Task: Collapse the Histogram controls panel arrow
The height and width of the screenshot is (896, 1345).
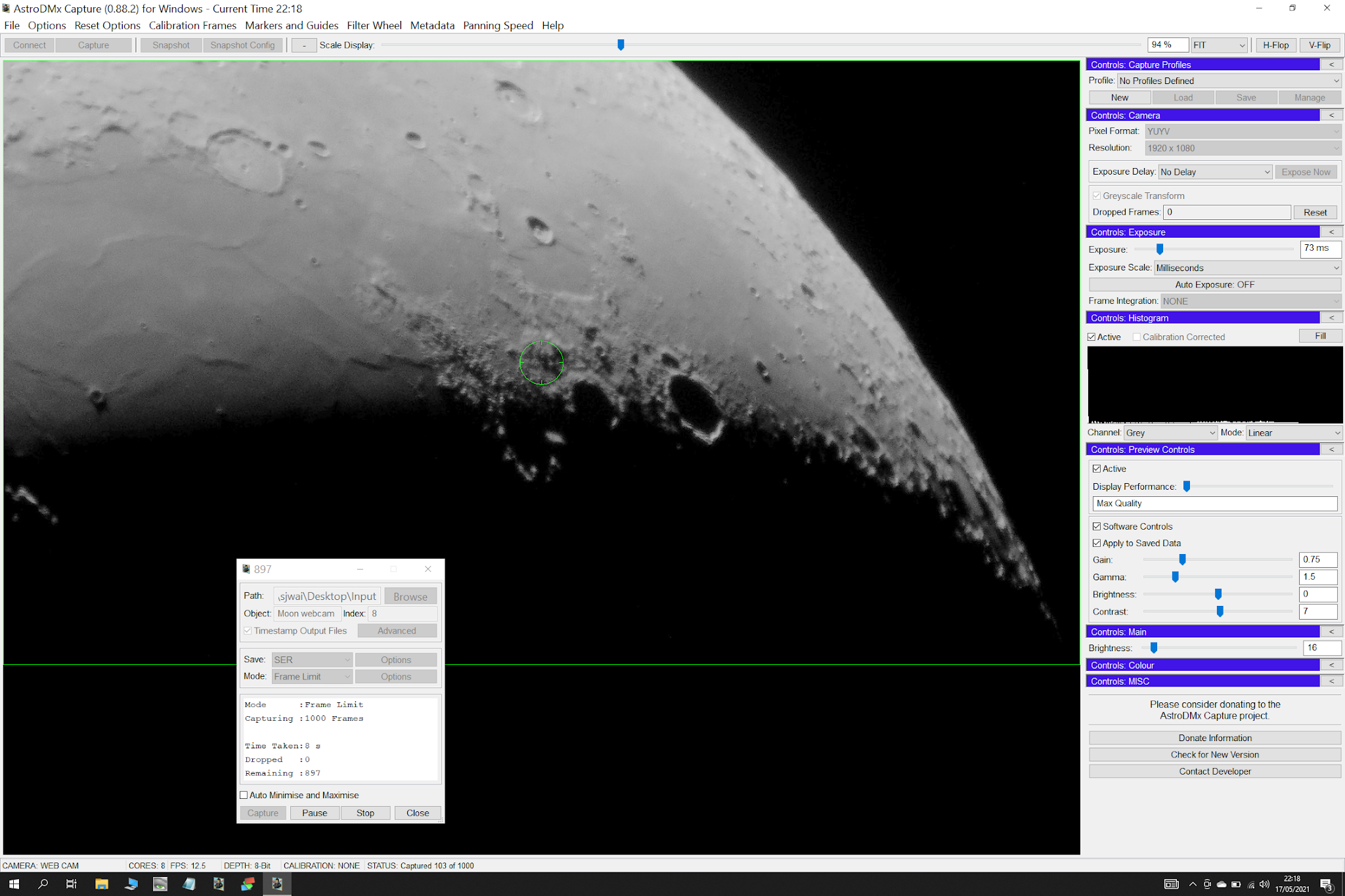Action: click(1331, 318)
